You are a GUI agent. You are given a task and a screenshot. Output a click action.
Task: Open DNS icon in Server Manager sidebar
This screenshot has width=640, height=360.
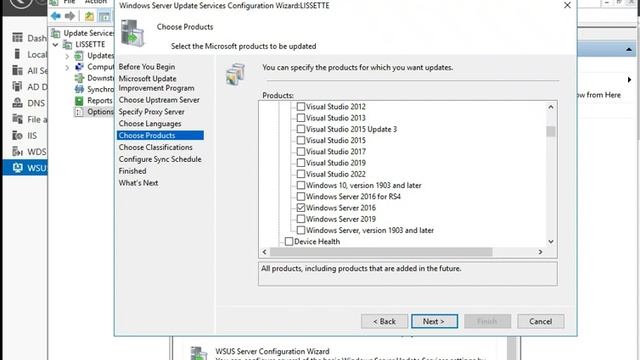(17, 103)
